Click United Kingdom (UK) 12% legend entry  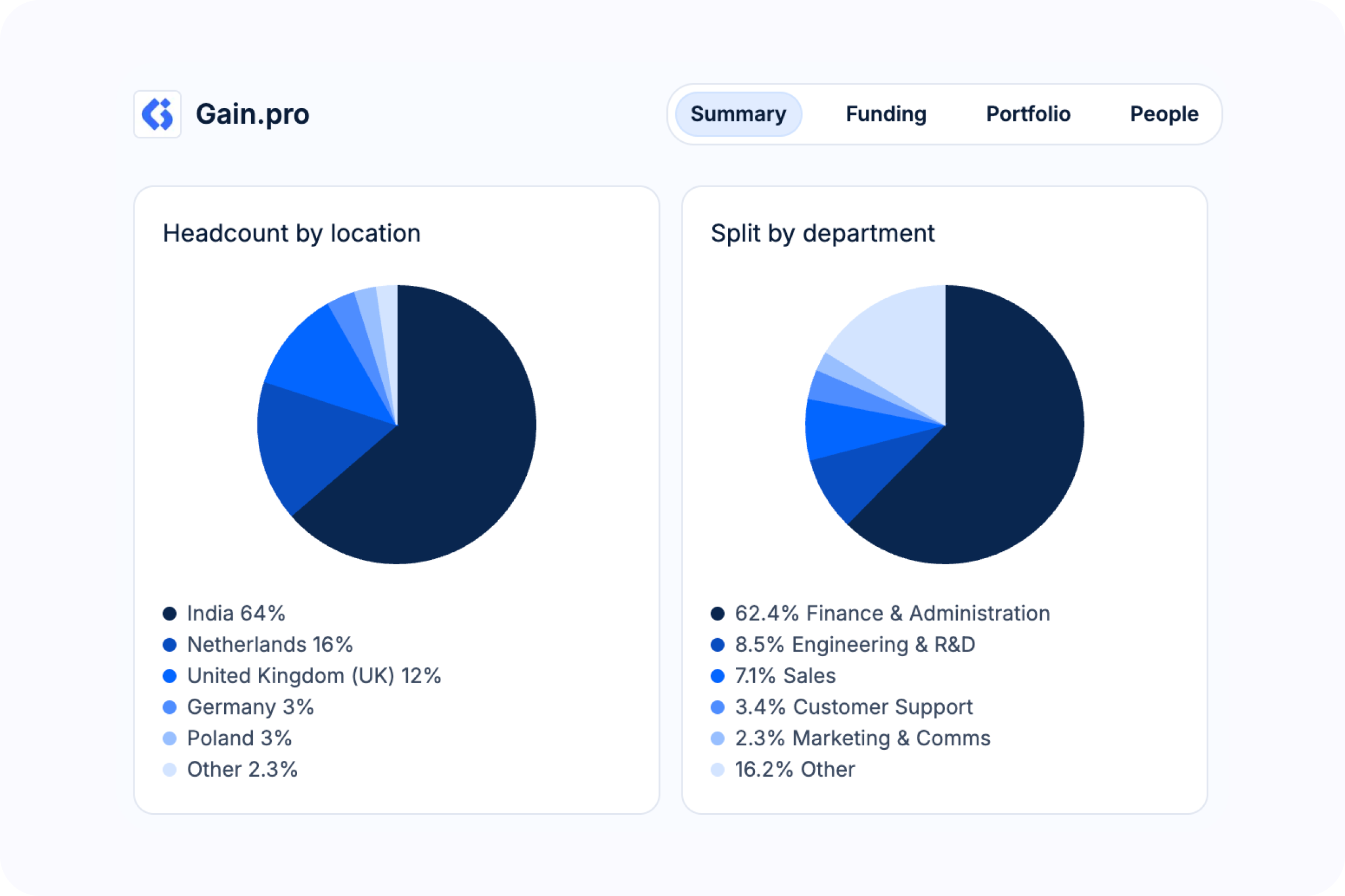point(314,676)
